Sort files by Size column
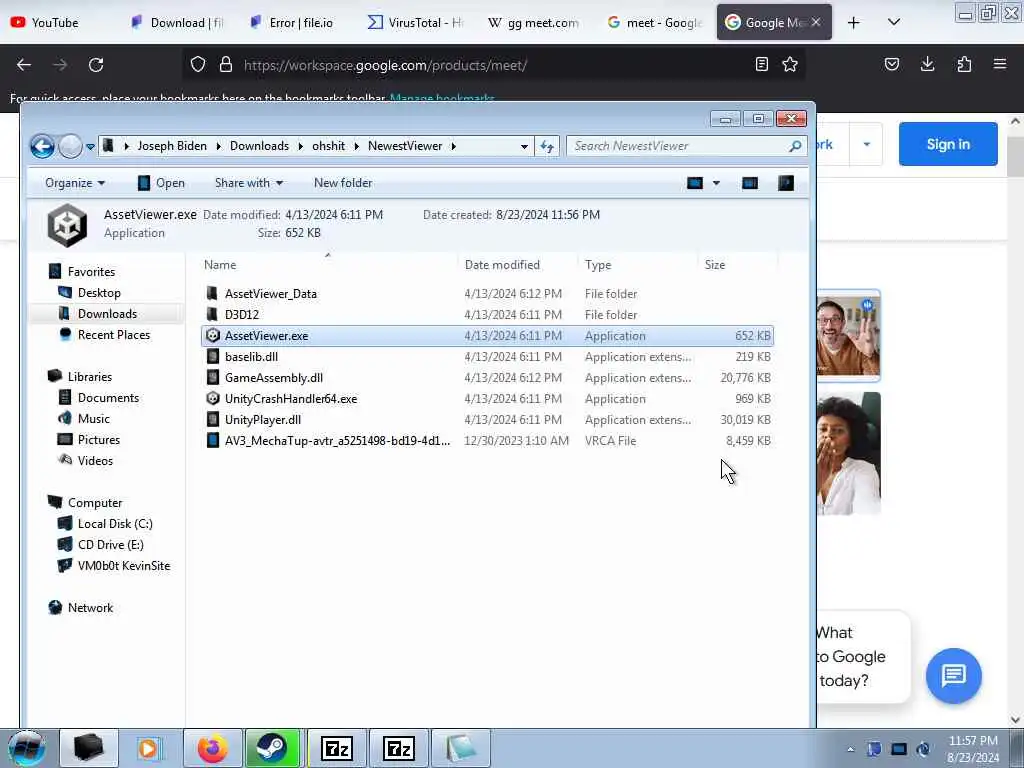The width and height of the screenshot is (1024, 768). point(714,264)
